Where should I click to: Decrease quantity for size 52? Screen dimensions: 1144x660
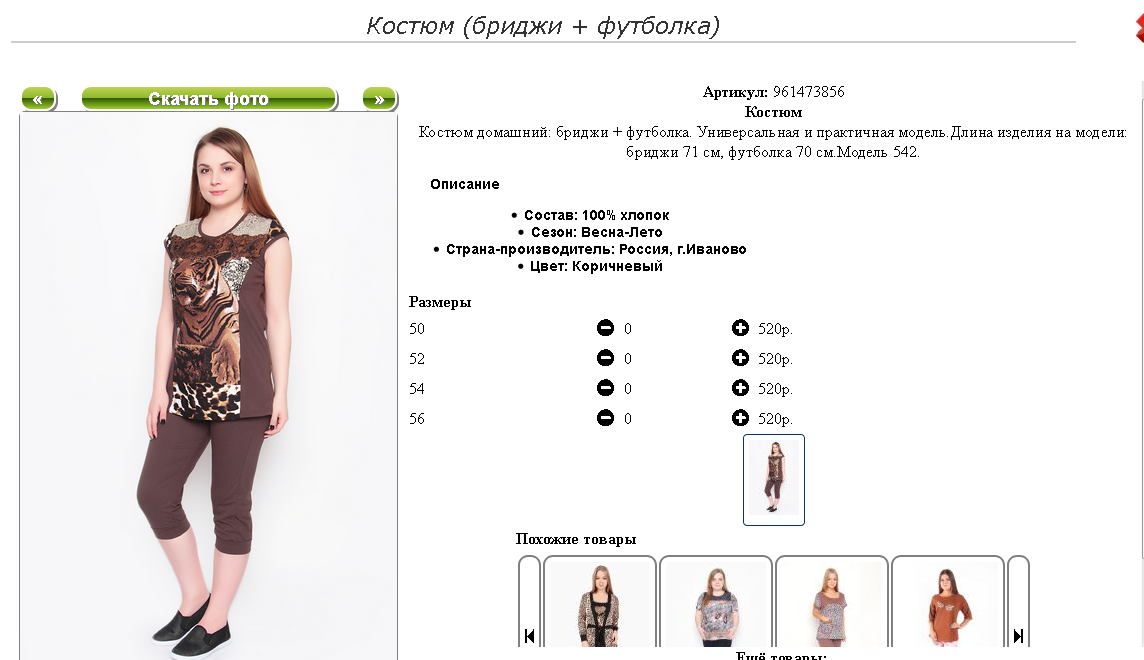pos(605,358)
